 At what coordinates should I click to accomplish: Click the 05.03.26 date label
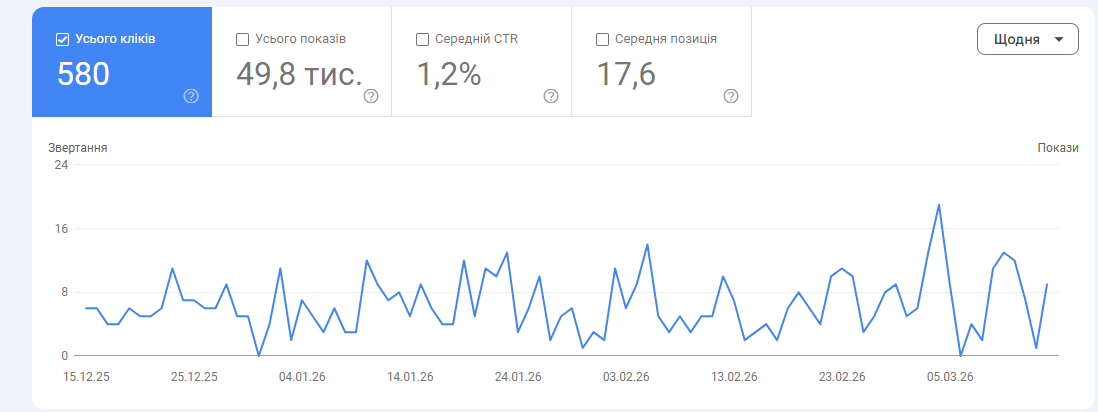pyautogui.click(x=950, y=377)
